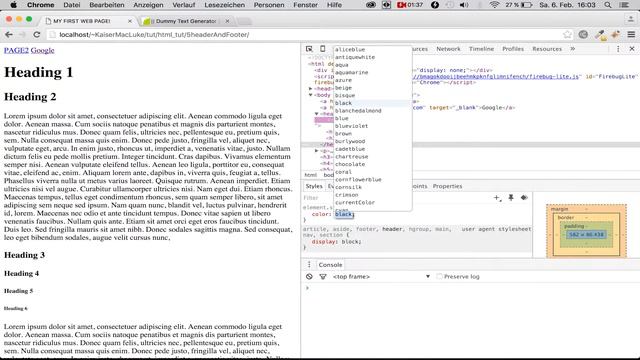The image size is (640, 360).
Task: Select the highlighted black suggestion
Action: click(372, 103)
